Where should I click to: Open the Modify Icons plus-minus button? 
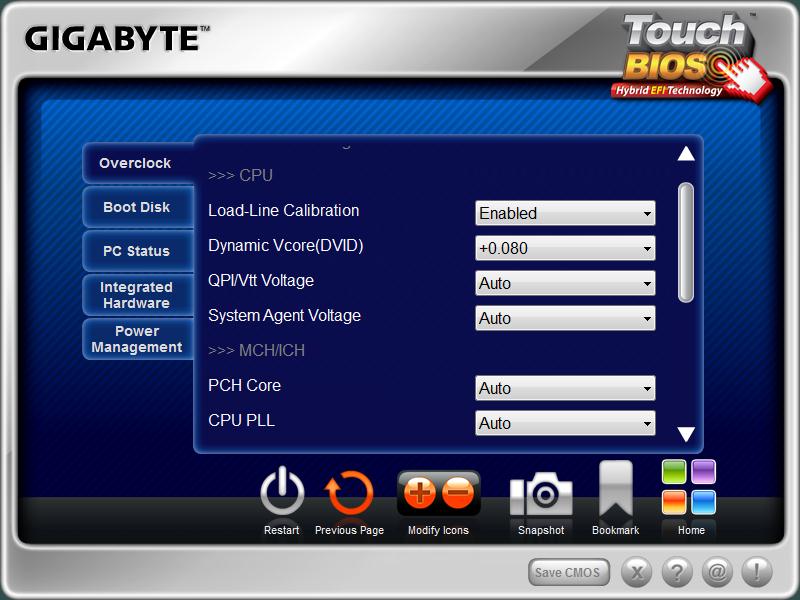click(x=438, y=494)
